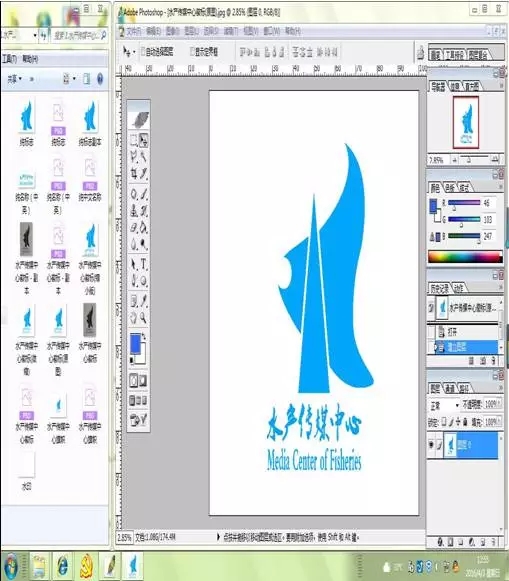Select the Magic Wand tool
509x581 pixels.
(x=144, y=157)
